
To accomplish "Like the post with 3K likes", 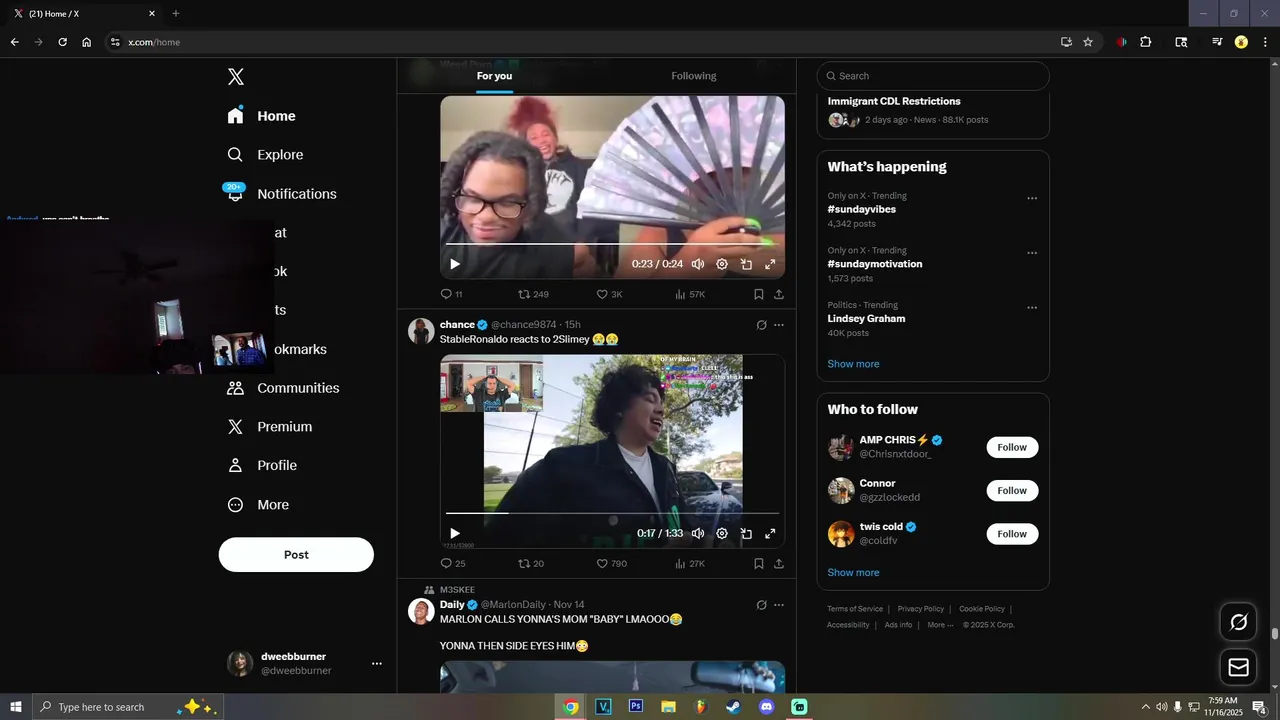I will 609,295.
